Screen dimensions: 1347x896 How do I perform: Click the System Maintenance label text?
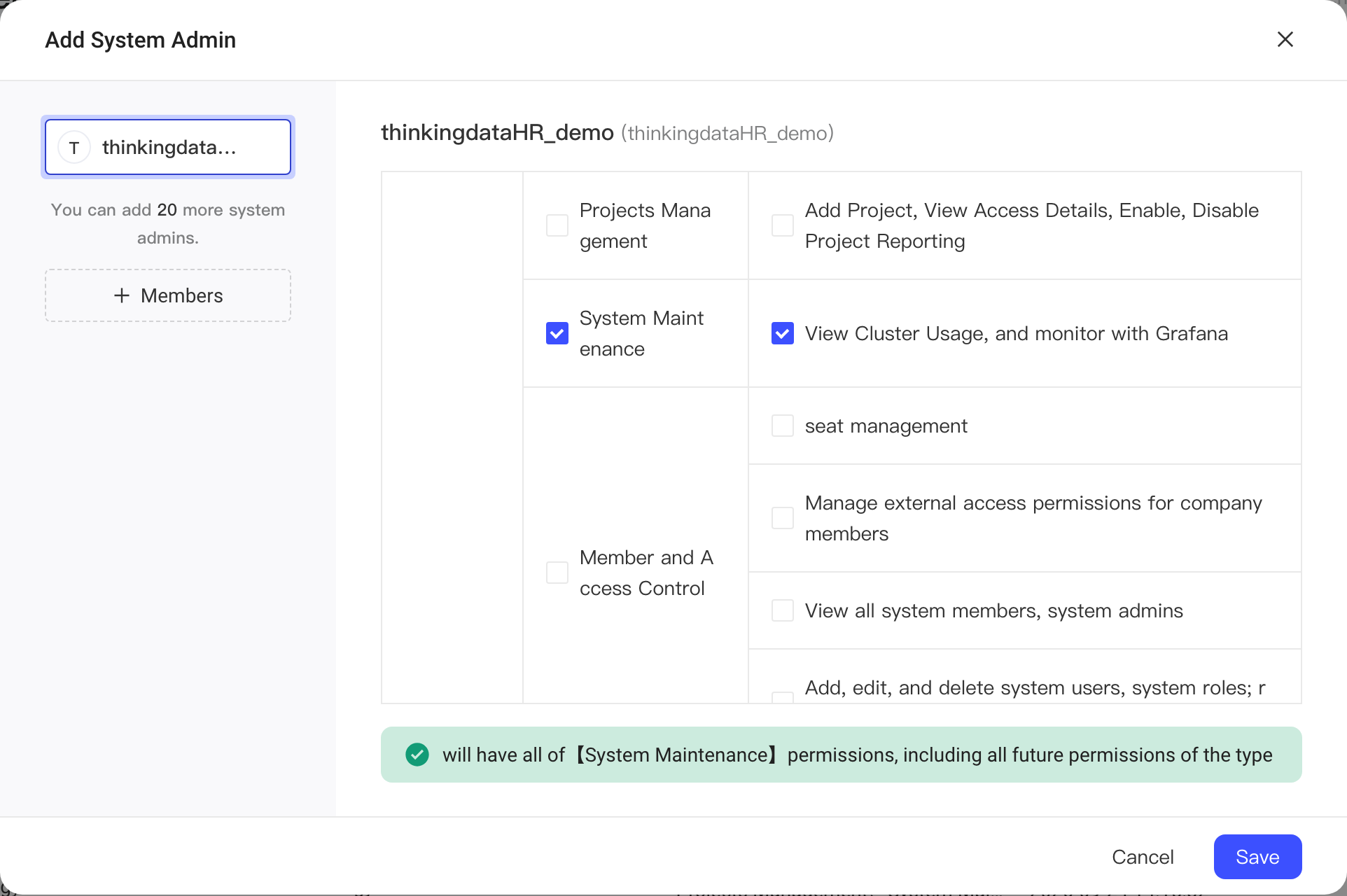642,333
